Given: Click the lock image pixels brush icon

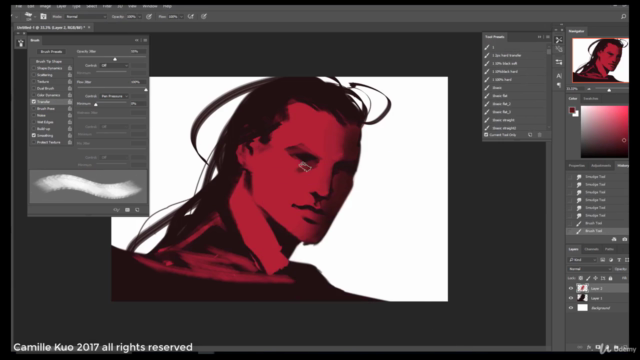Looking at the screenshot, I should pos(588,278).
